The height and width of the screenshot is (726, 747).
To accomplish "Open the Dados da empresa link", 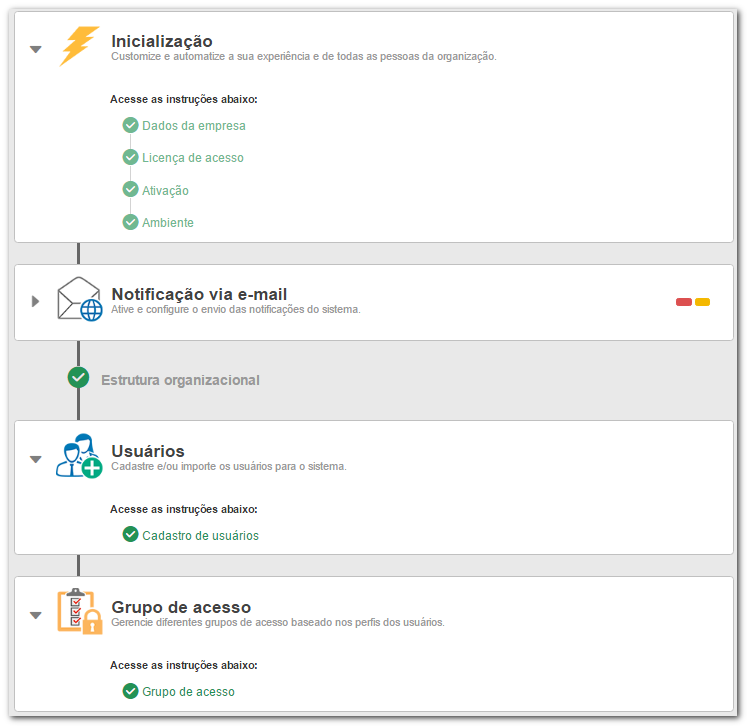I will (x=194, y=126).
